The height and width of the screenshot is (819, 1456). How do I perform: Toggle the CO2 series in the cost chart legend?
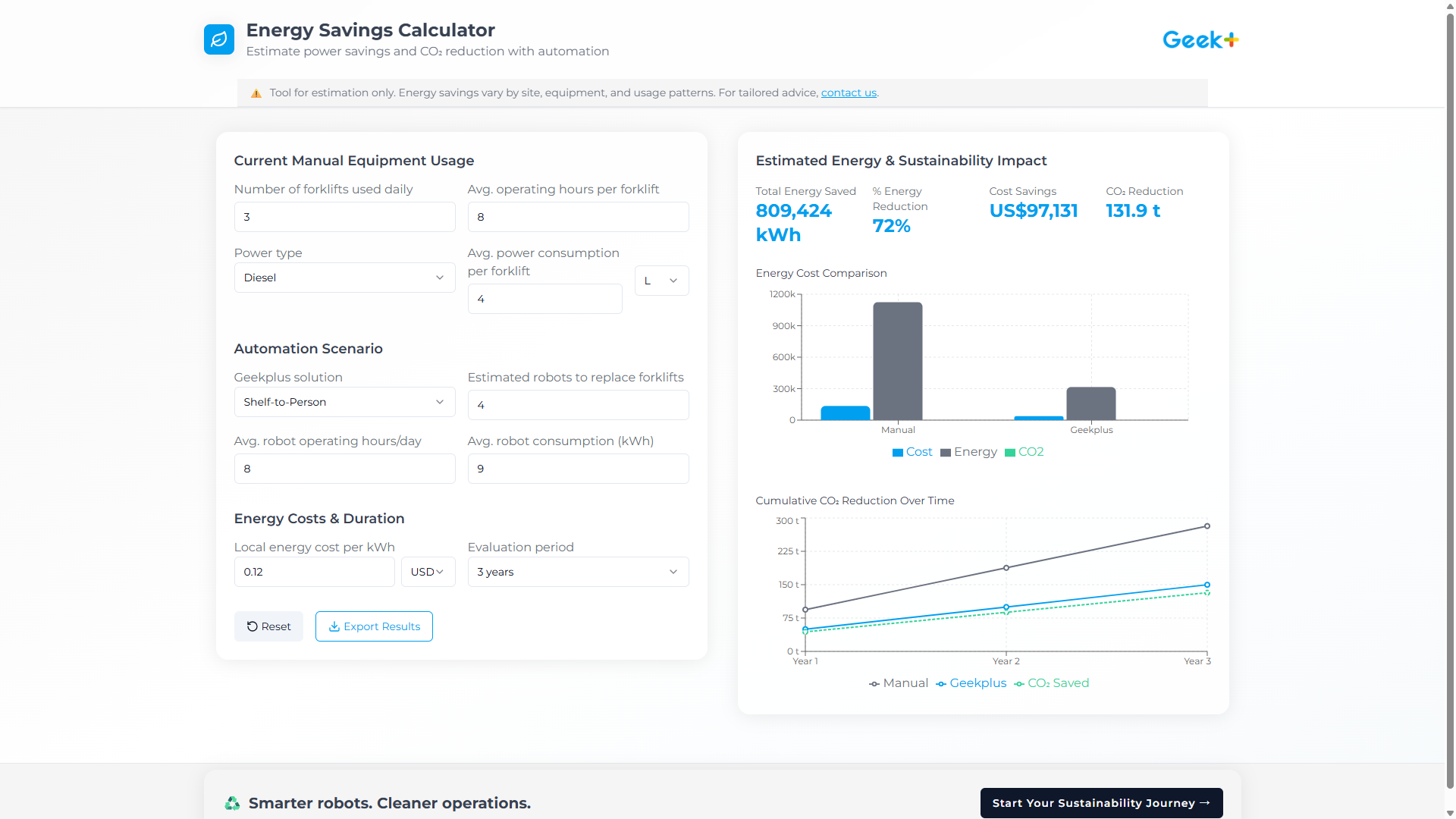tap(1025, 452)
